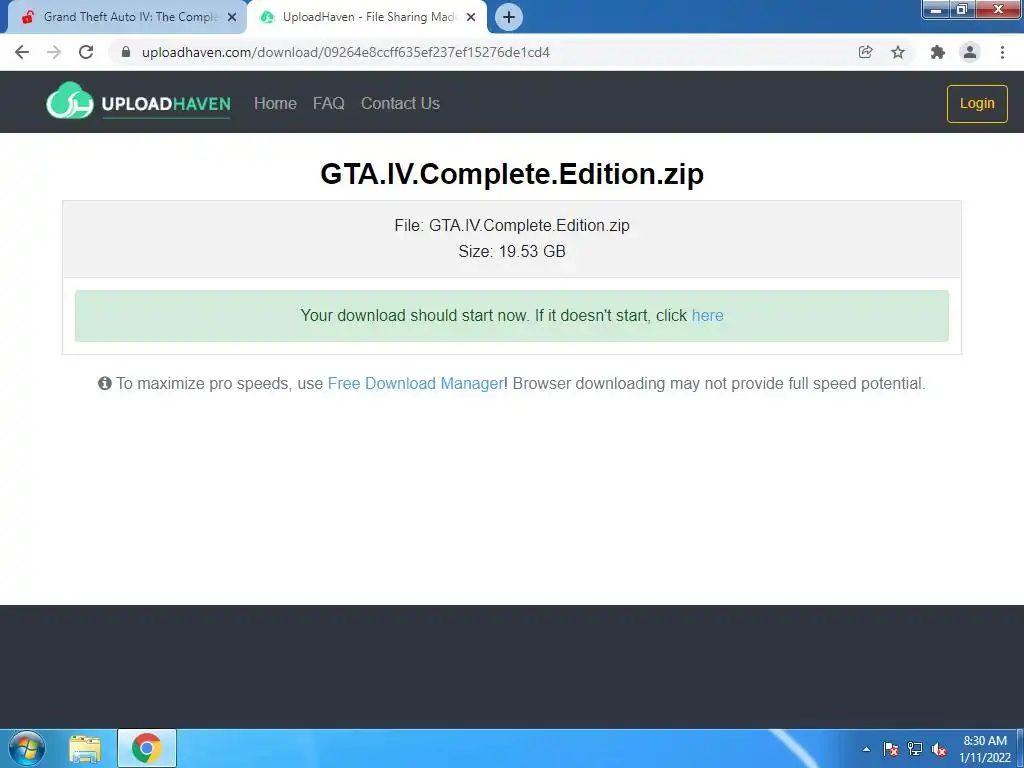The width and height of the screenshot is (1024, 768).
Task: Select the UploadHaven File Sharing tab
Action: pos(368,17)
